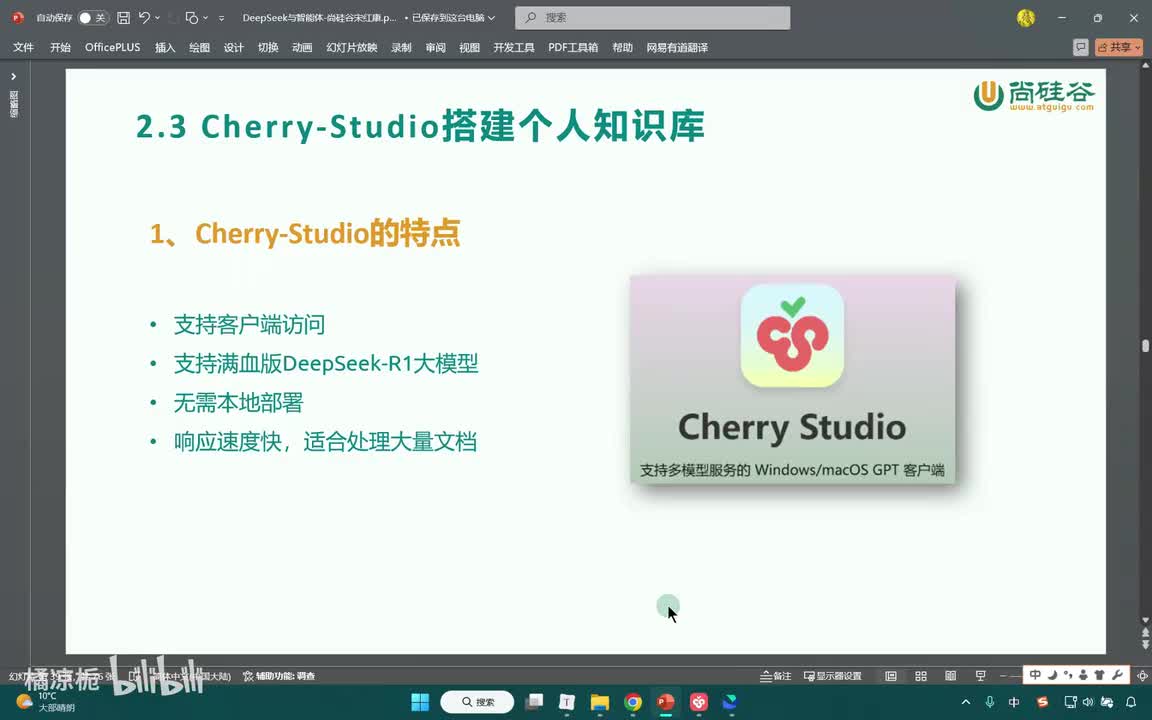Click bullet text 支持客户端访问
This screenshot has height=720, width=1152.
249,325
